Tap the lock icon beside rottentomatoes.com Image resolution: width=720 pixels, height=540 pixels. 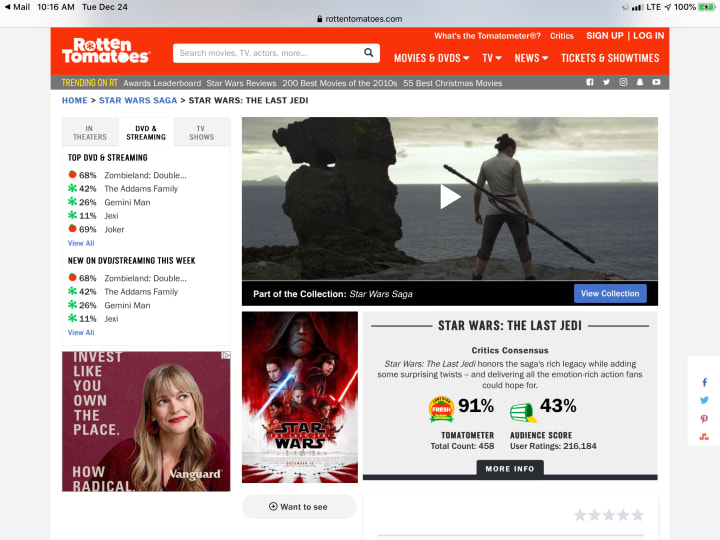pos(320,19)
